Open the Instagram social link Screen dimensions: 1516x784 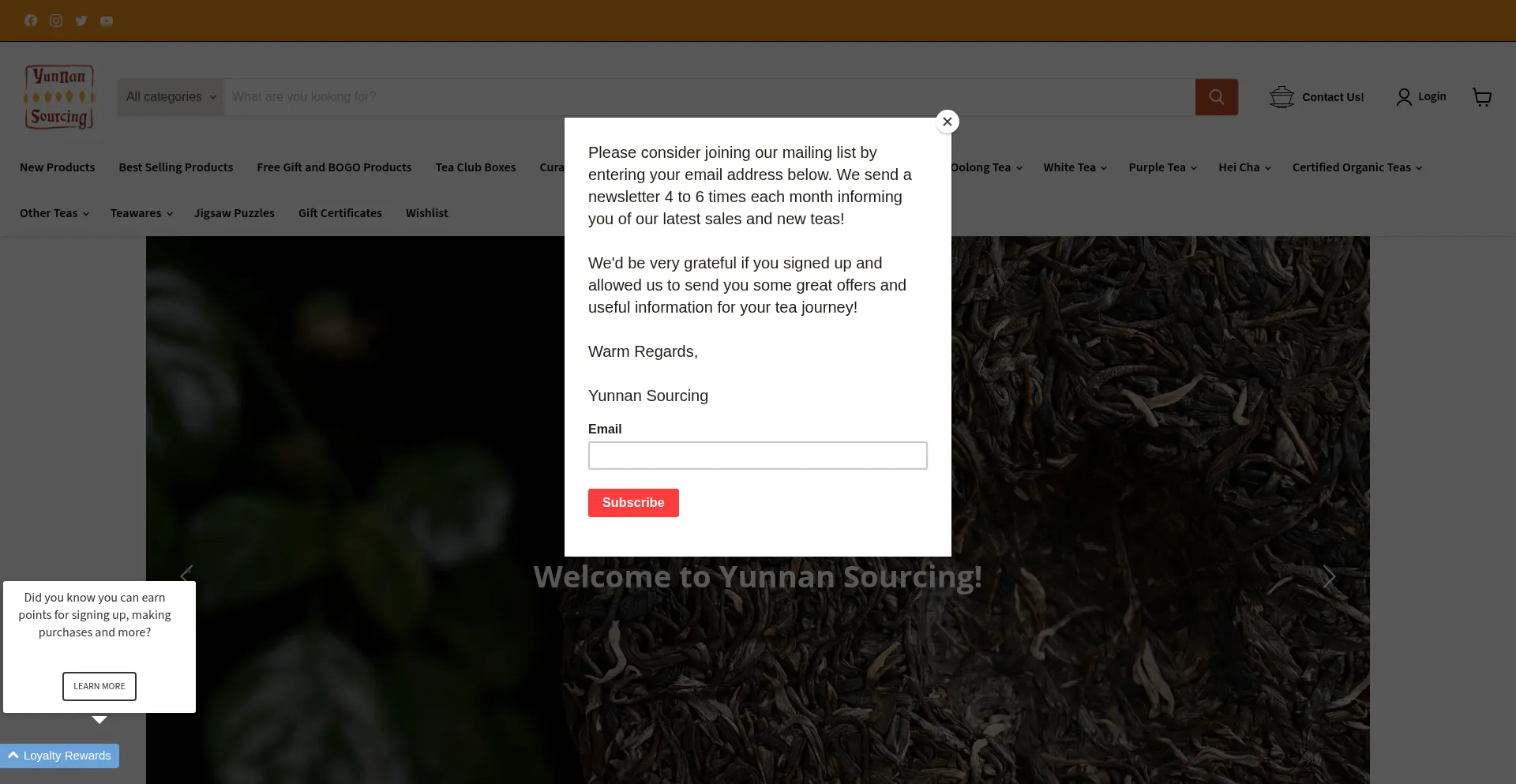pos(56,21)
